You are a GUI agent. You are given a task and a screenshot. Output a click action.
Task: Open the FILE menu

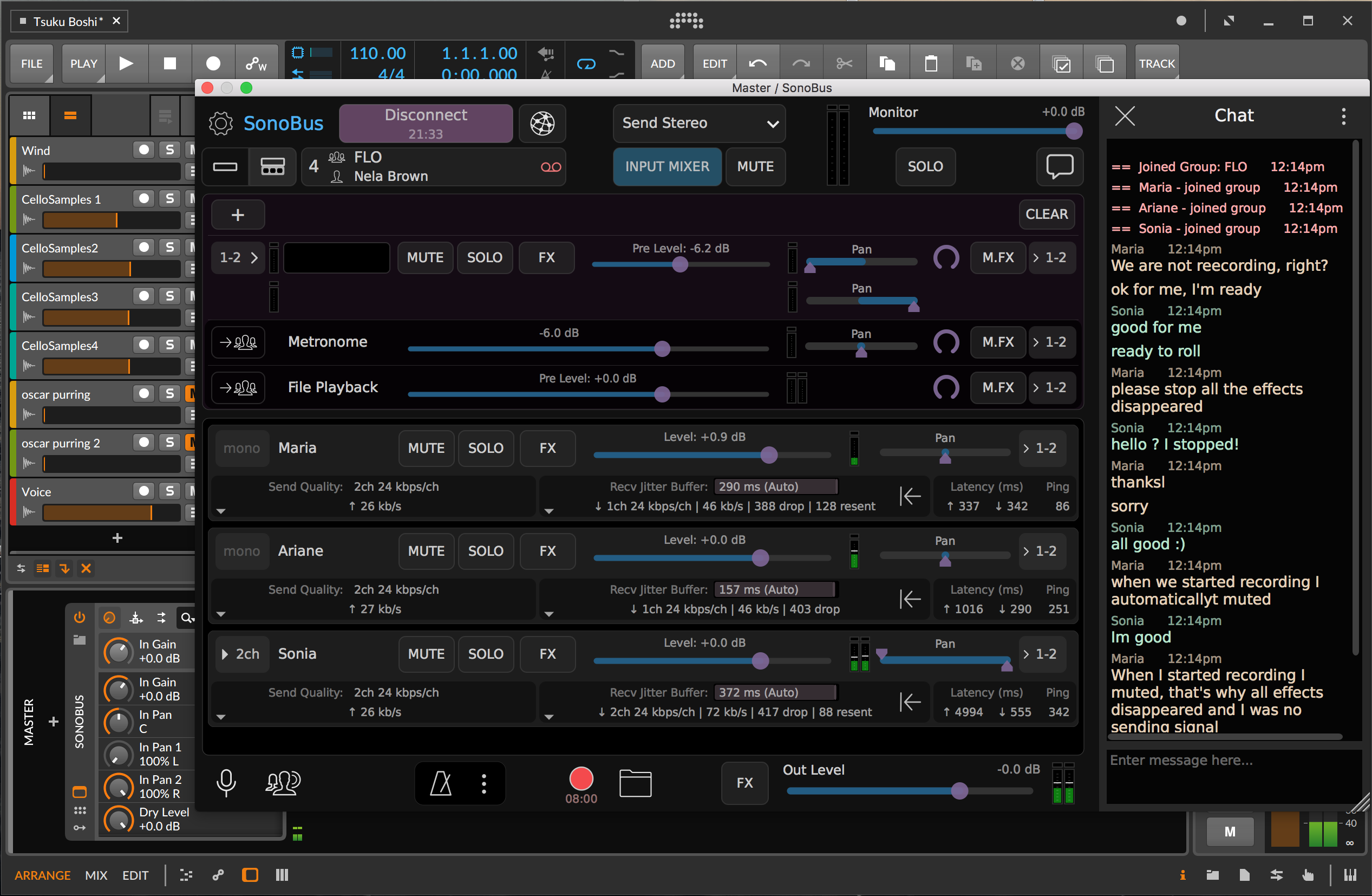point(32,63)
